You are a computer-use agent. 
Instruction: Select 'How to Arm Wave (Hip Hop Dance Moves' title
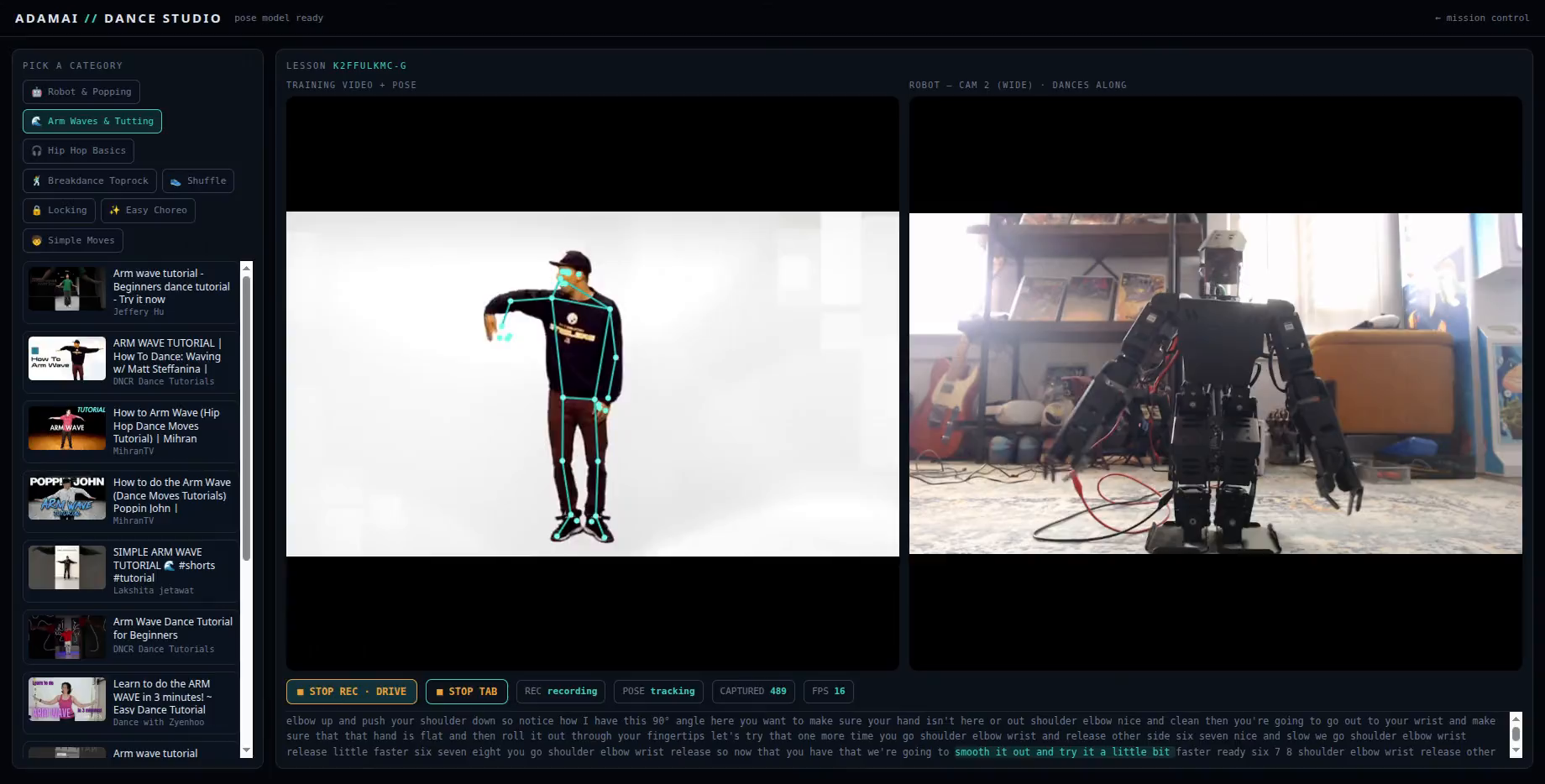[x=166, y=426]
